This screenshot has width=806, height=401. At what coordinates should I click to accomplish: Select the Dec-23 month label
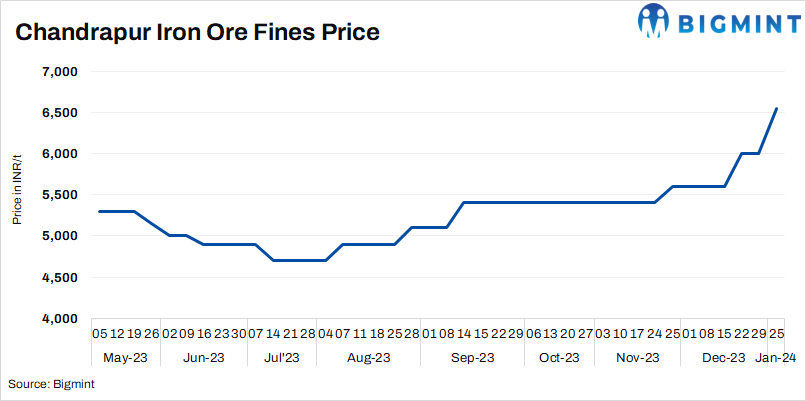pos(723,358)
